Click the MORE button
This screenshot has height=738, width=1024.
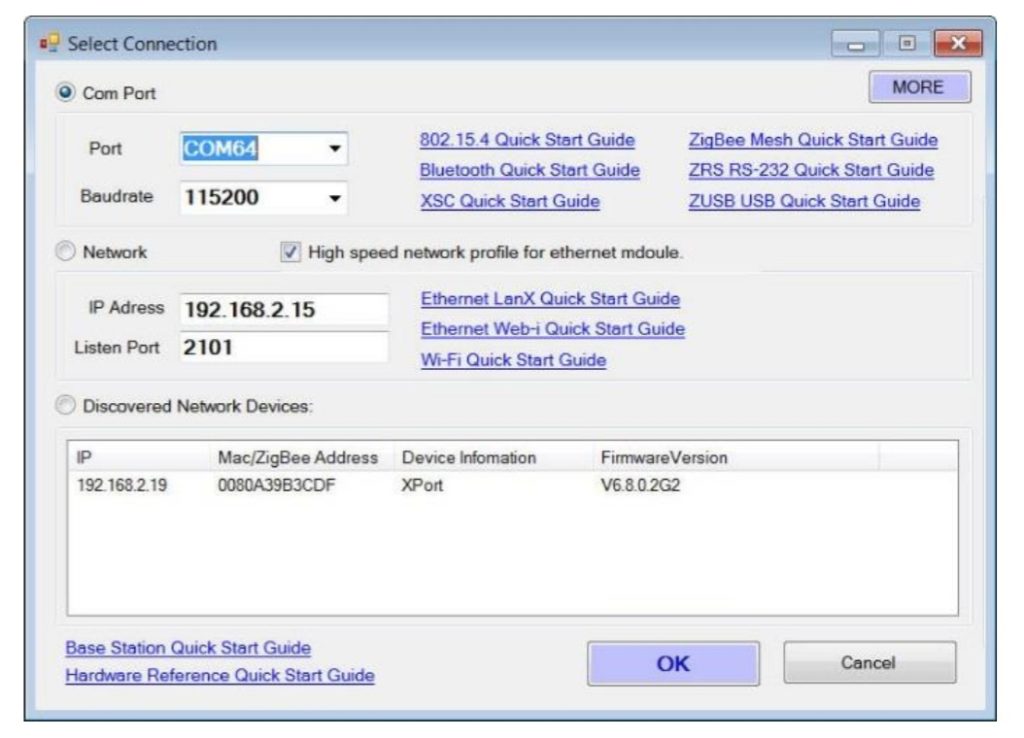pos(919,87)
